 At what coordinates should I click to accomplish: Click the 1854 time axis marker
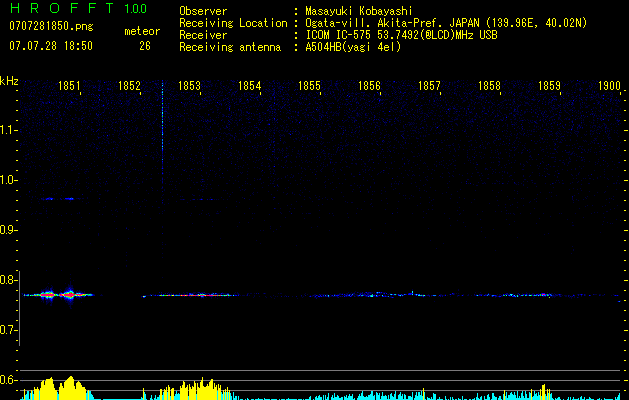(x=249, y=86)
